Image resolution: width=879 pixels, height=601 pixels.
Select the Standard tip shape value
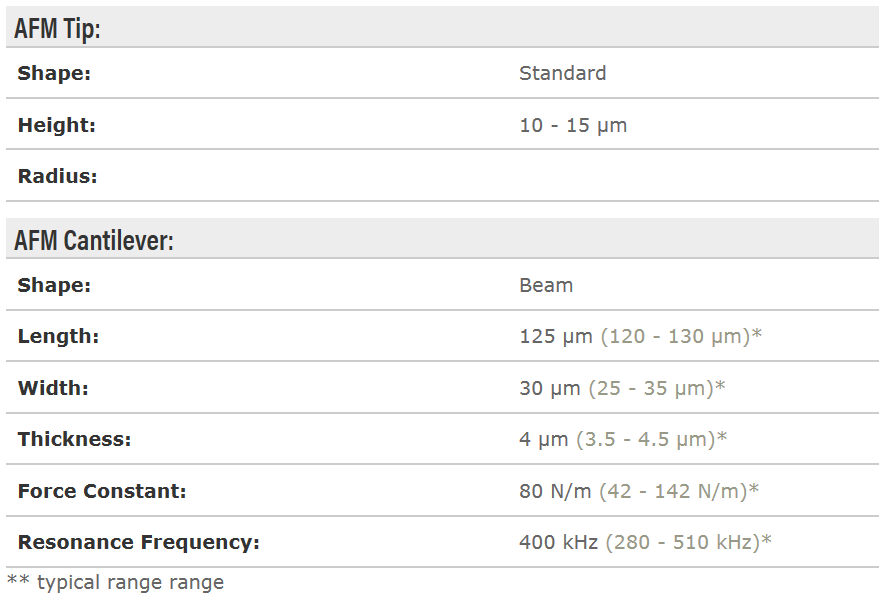click(562, 73)
